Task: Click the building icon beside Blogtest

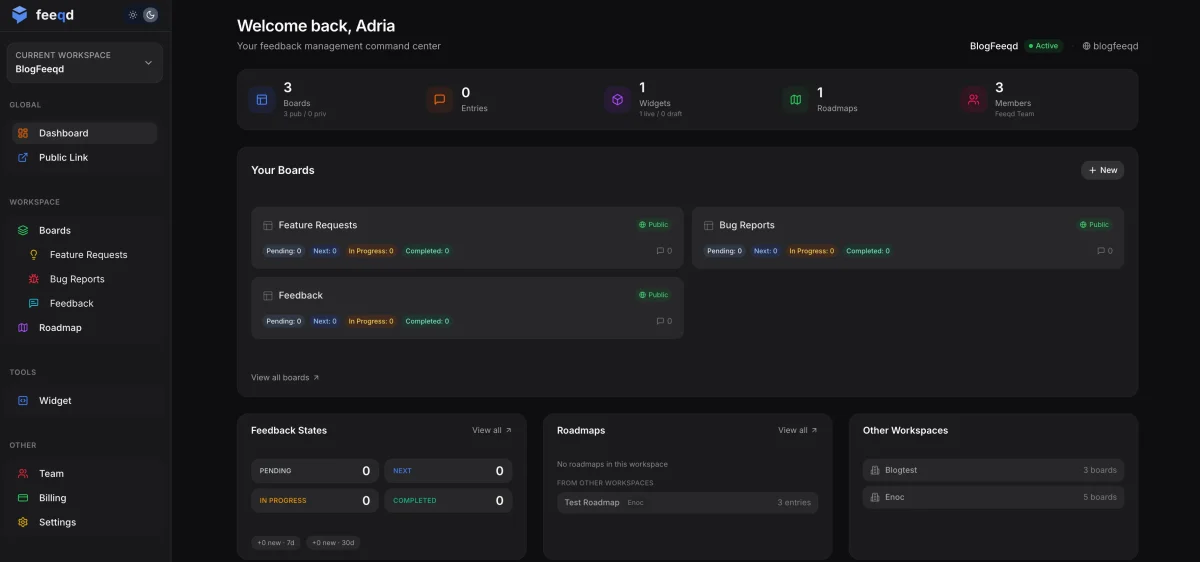Action: 875,470
